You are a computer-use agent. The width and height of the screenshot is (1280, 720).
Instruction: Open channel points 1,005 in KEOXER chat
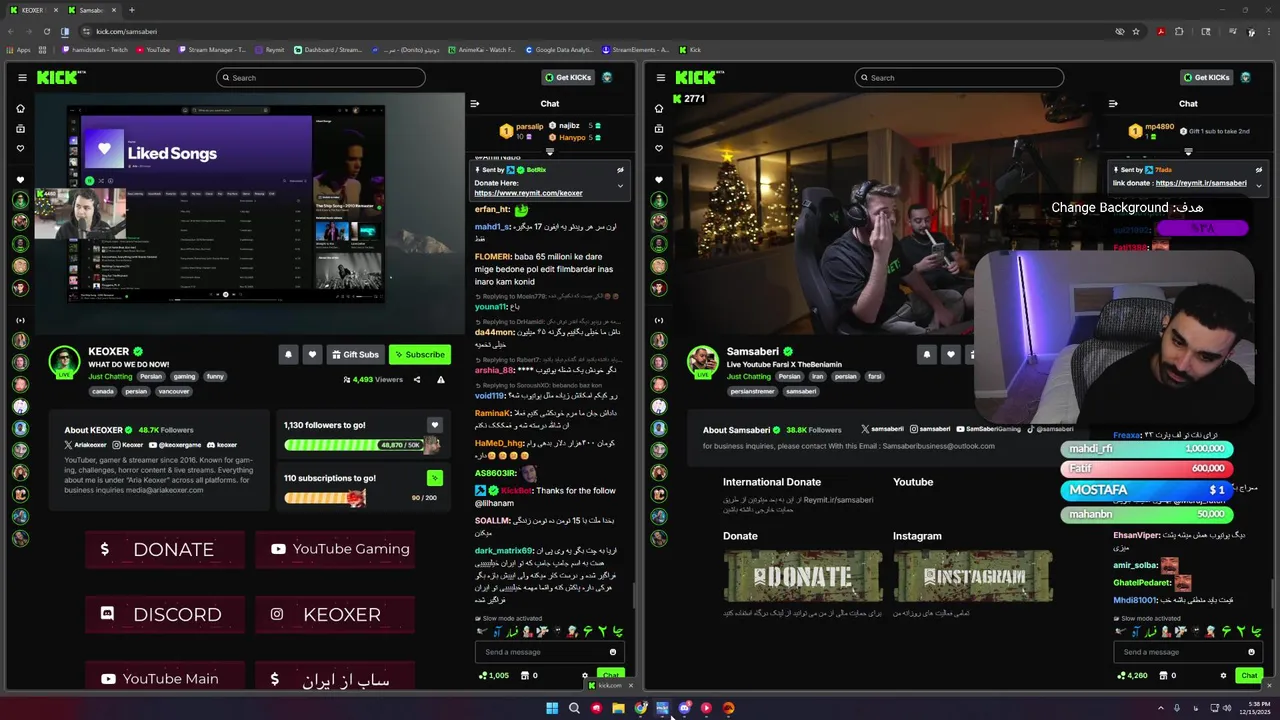tap(494, 675)
